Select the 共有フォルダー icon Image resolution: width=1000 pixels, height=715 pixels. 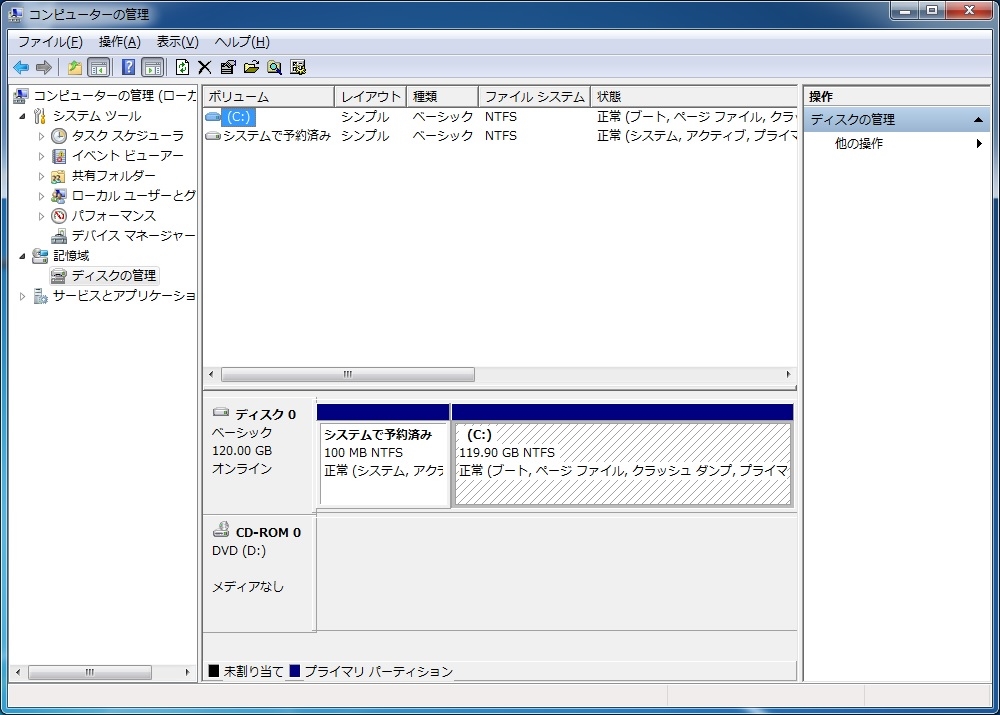tap(59, 176)
